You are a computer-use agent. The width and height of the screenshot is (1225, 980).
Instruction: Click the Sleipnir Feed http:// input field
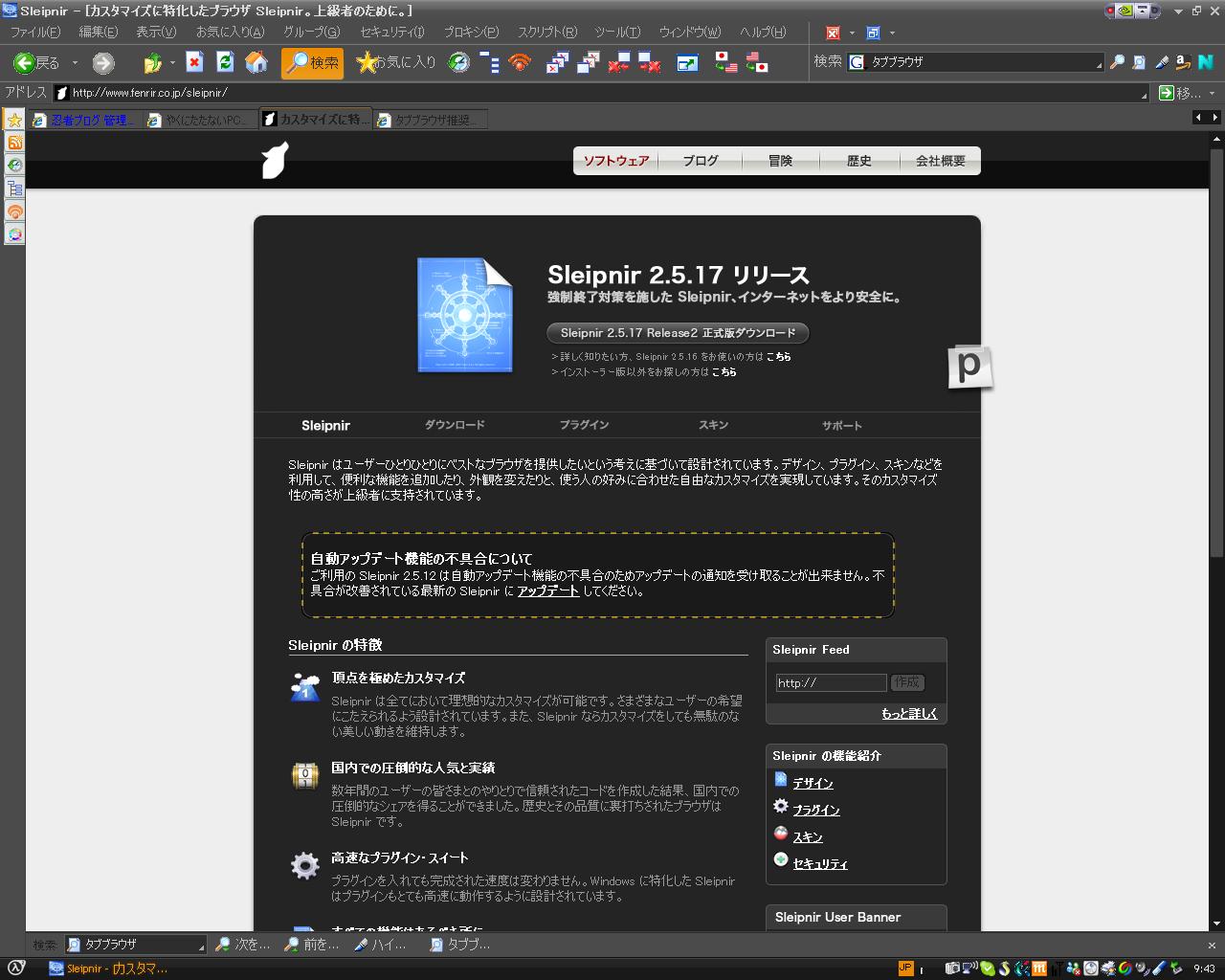click(831, 682)
